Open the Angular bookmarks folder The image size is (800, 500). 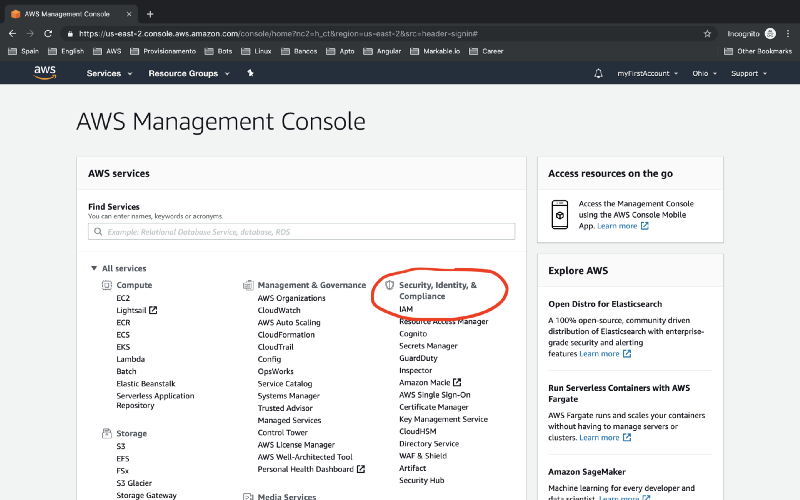pyautogui.click(x=382, y=51)
